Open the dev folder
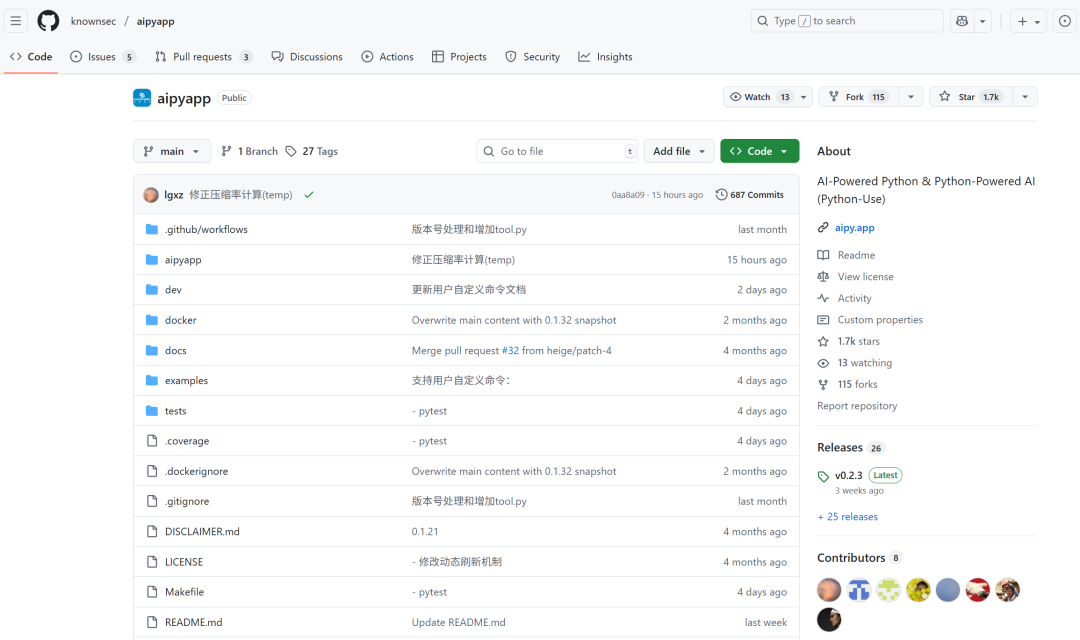This screenshot has width=1080, height=640. (x=173, y=290)
